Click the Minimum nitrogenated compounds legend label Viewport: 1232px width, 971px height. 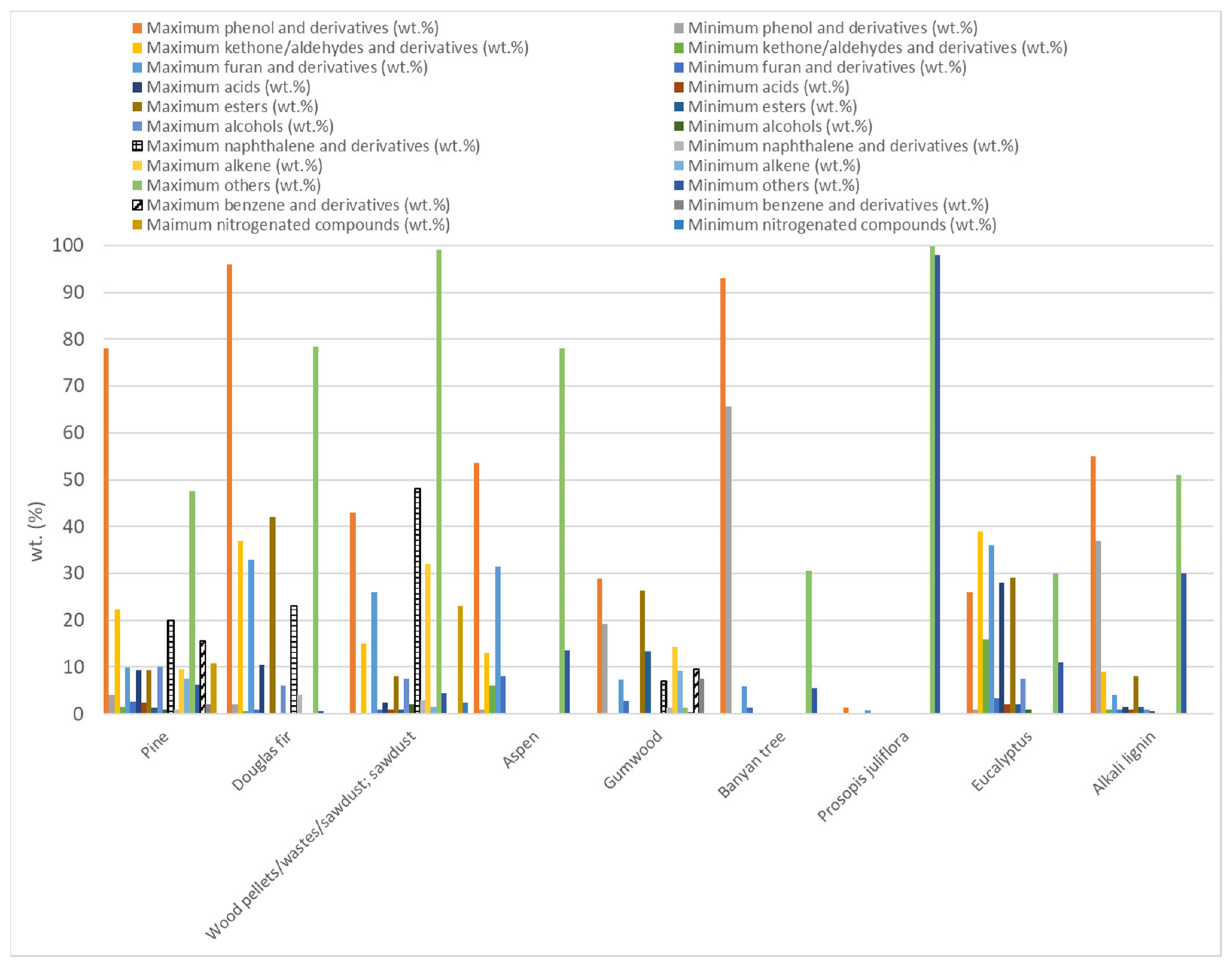coord(842,225)
